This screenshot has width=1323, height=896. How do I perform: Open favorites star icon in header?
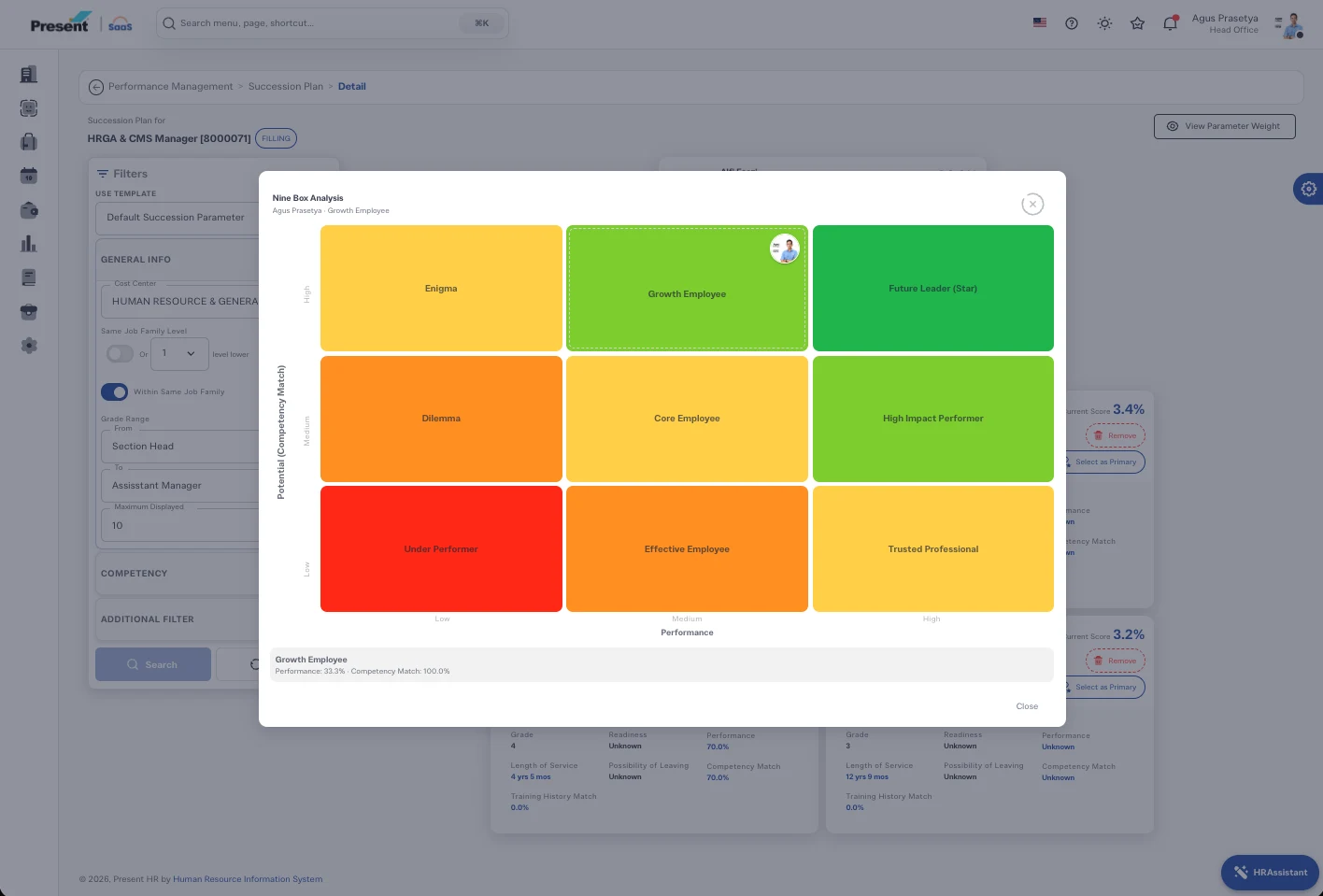click(x=1137, y=23)
